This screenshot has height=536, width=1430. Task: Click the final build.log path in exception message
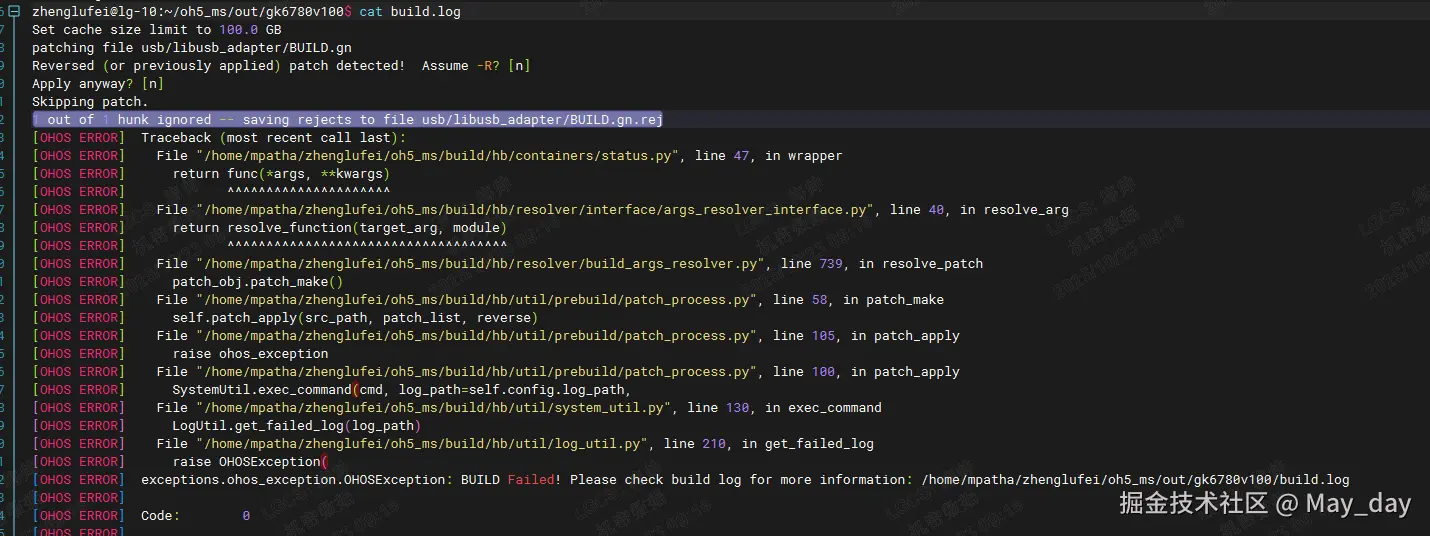tap(1135, 480)
